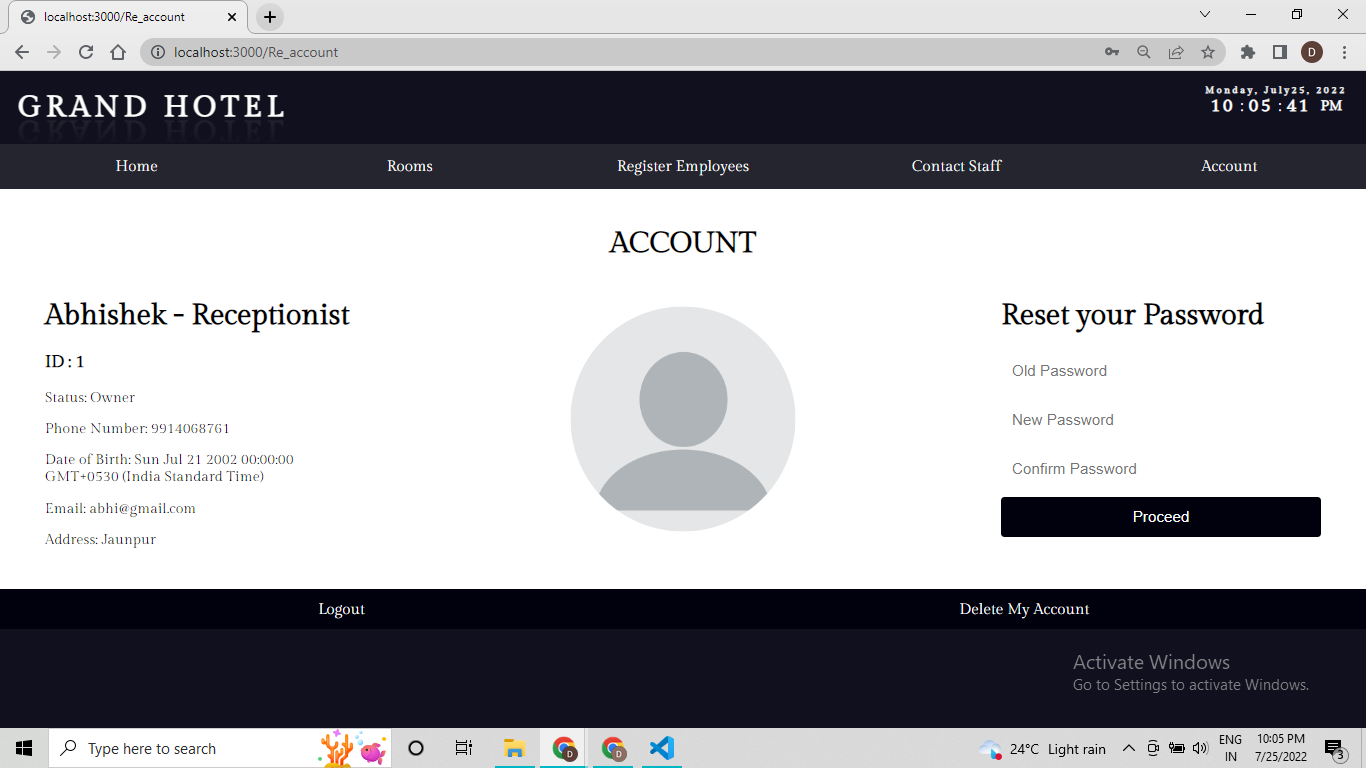
Task: Click the Light rain weather icon on the taskbar
Action: click(x=992, y=748)
